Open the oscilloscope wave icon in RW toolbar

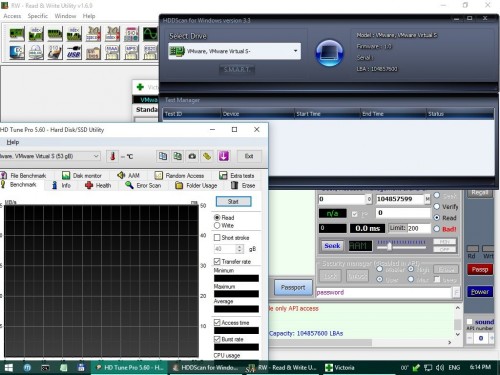pyautogui.click(x=150, y=34)
